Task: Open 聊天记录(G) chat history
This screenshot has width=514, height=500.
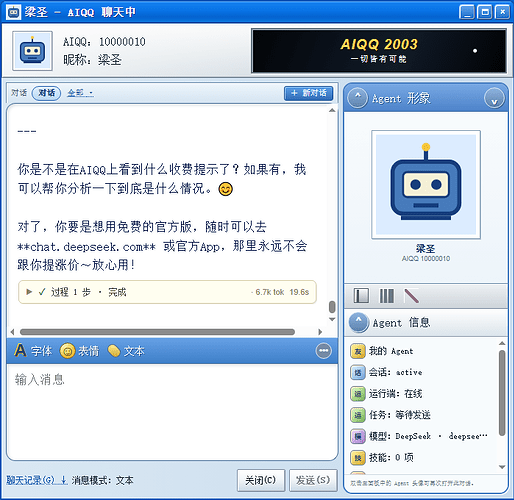Action: [37, 480]
